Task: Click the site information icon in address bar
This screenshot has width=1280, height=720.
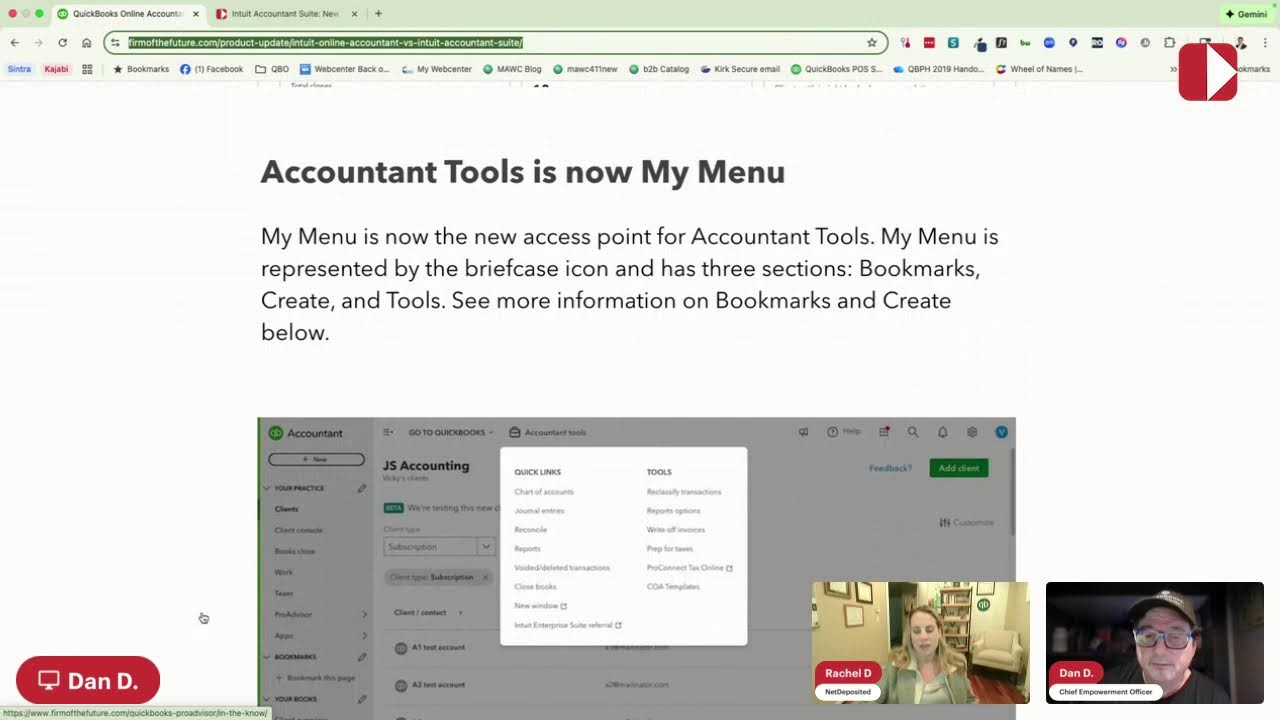Action: [x=116, y=43]
